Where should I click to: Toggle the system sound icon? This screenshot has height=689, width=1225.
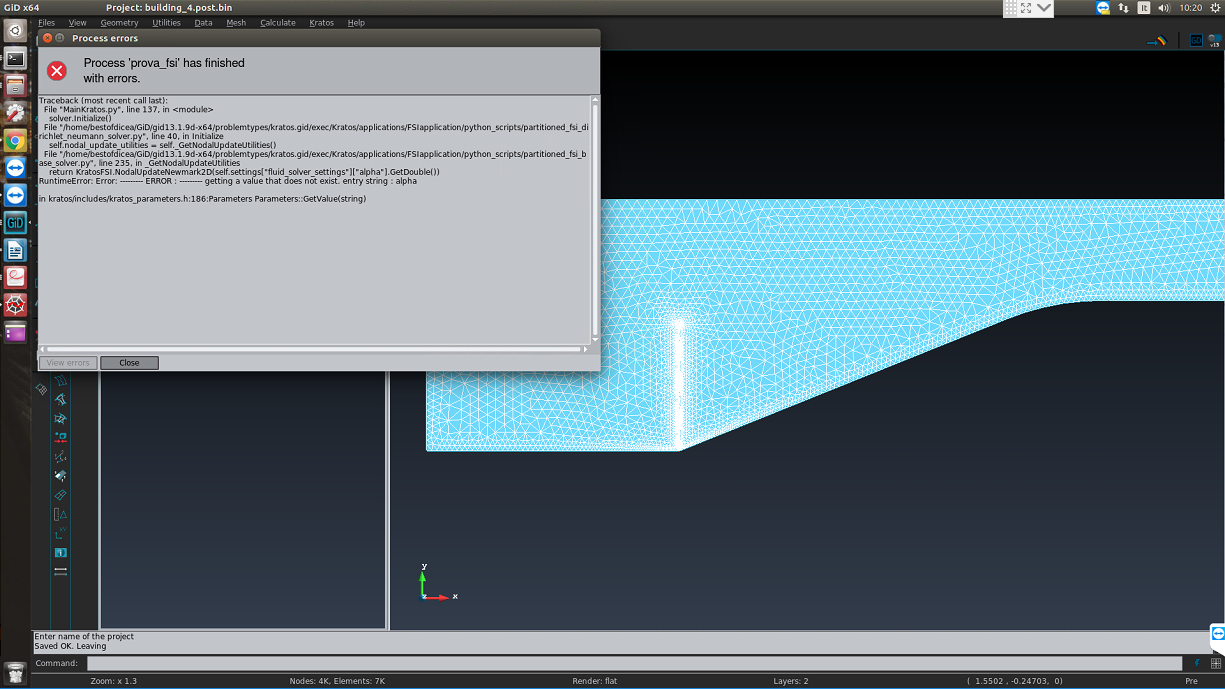(1164, 9)
